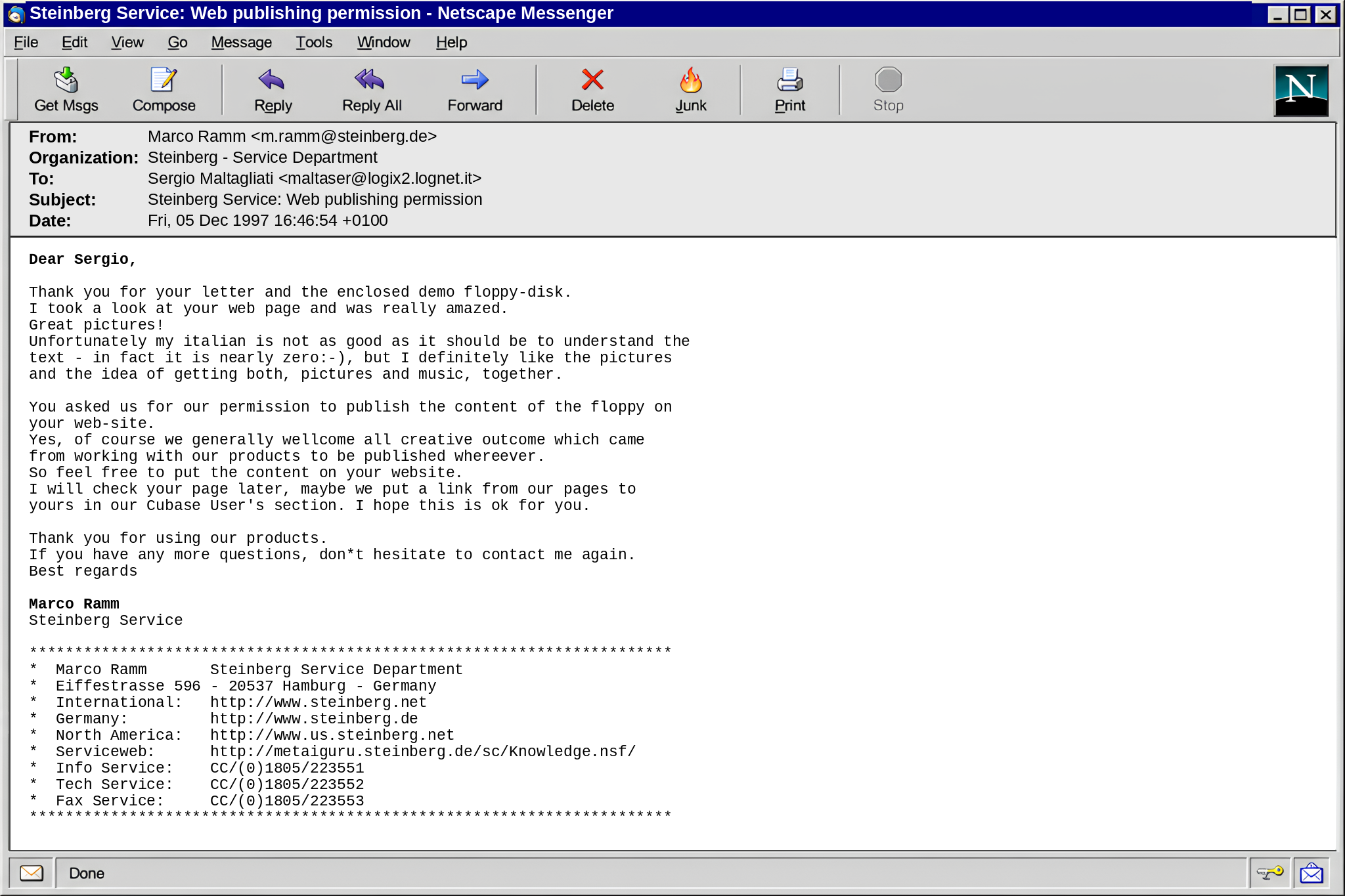1345x896 pixels.
Task: Open http://www.steinberg.de link
Action: point(314,719)
